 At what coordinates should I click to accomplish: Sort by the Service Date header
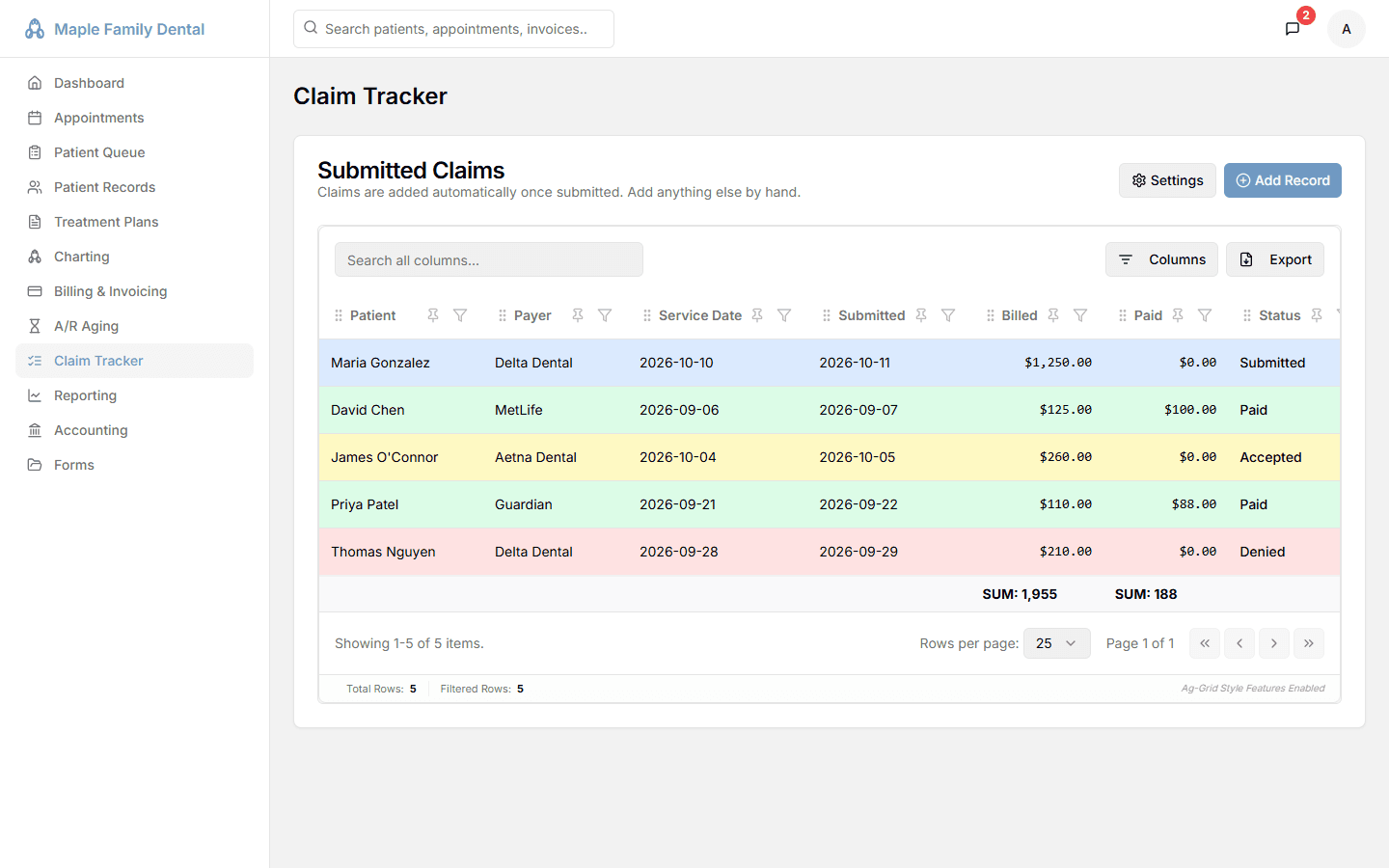click(x=700, y=315)
